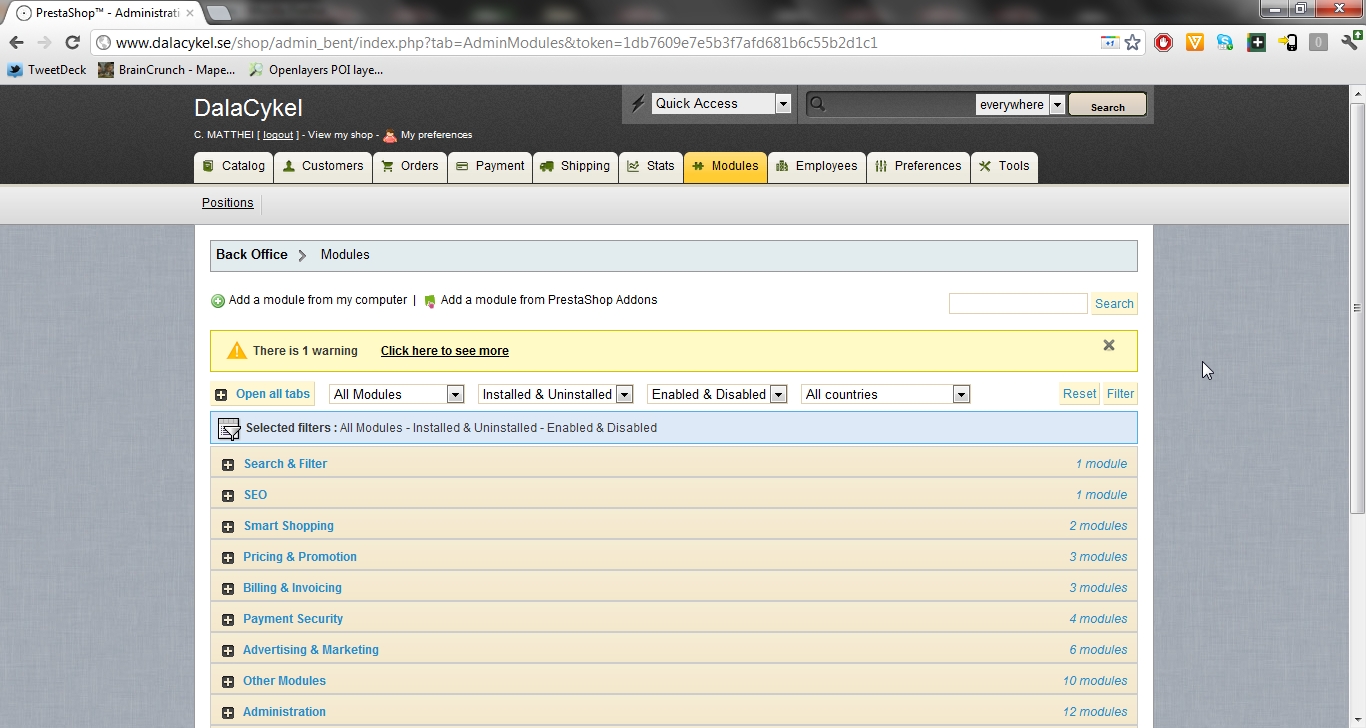
Task: Click the Reset filters button
Action: click(x=1079, y=394)
